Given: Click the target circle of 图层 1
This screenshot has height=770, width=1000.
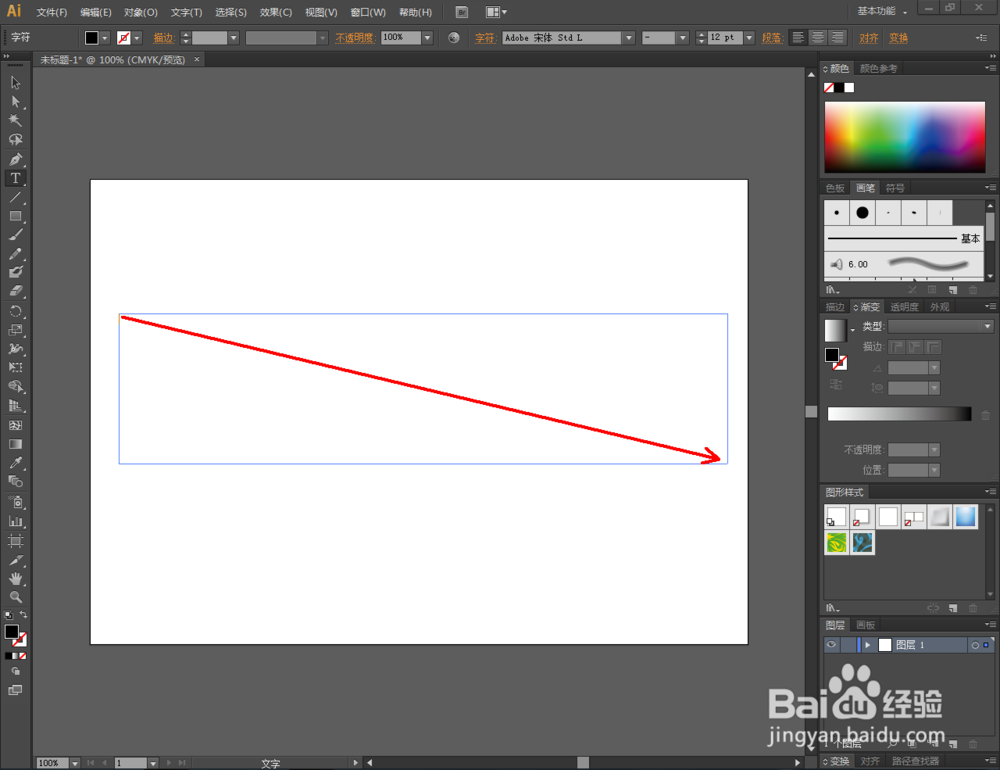Looking at the screenshot, I should [x=974, y=645].
